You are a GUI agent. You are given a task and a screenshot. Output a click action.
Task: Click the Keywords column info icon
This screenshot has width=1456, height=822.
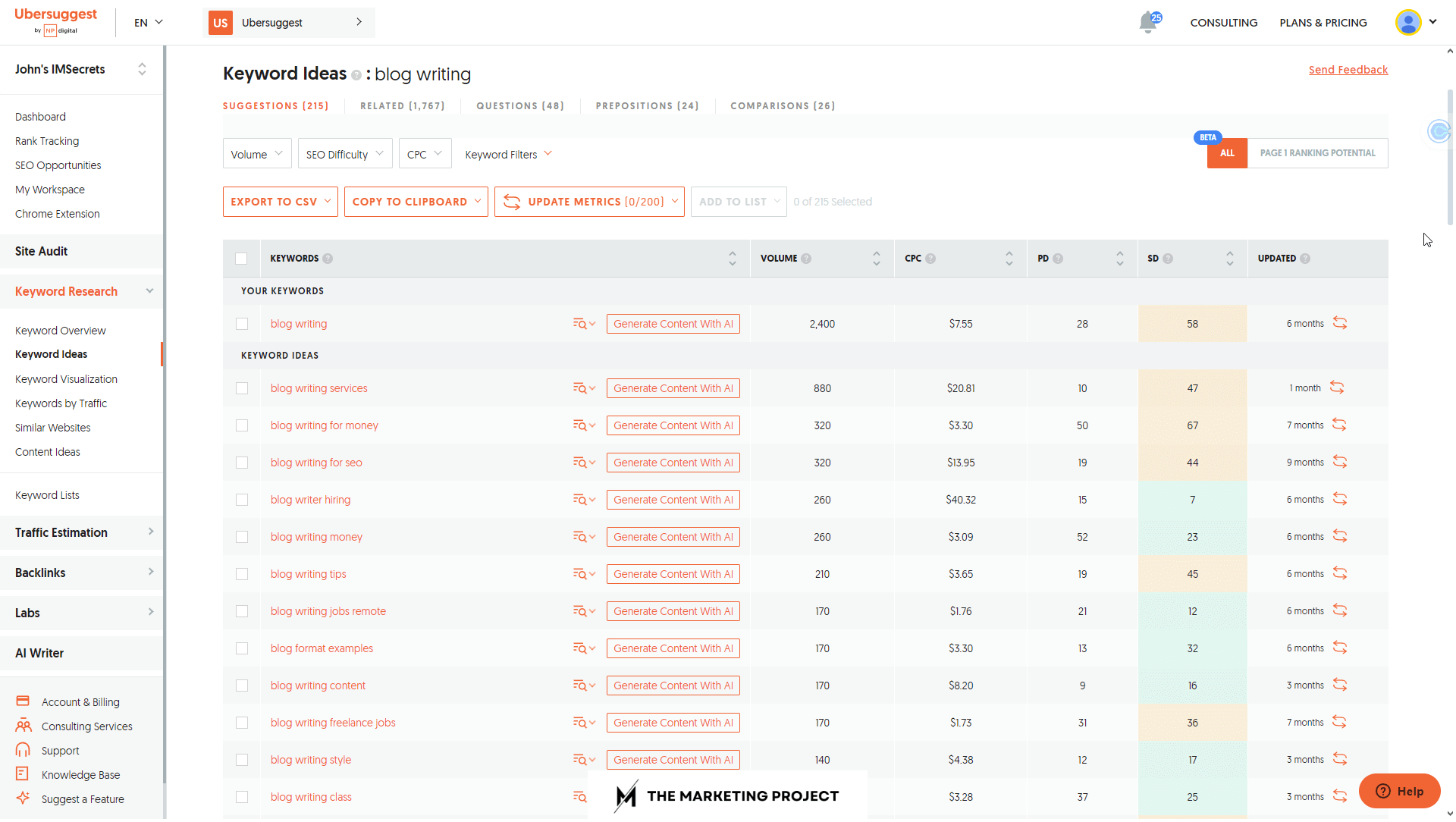328,259
